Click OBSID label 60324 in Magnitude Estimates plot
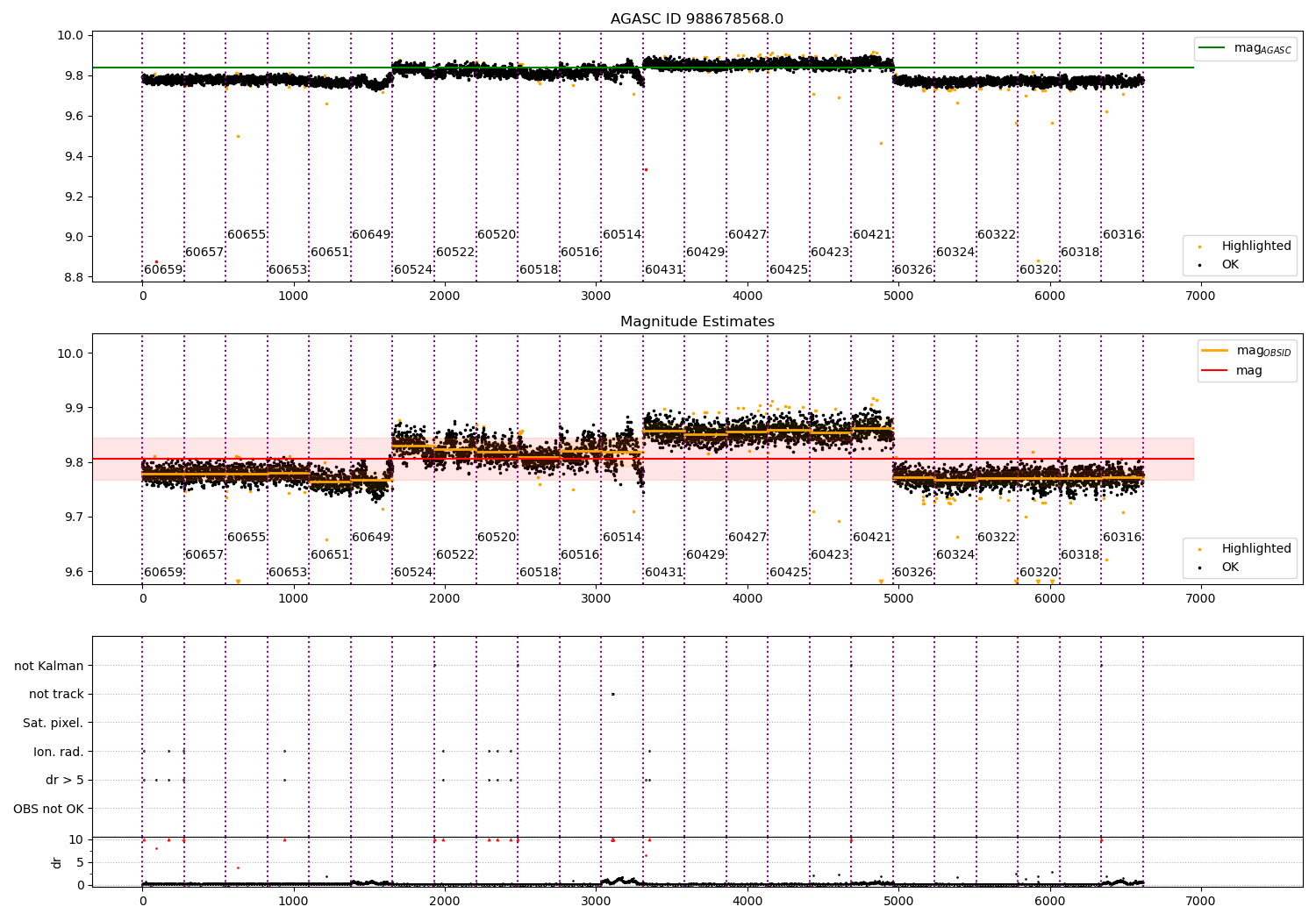The height and width of the screenshot is (921, 1316). [x=955, y=555]
